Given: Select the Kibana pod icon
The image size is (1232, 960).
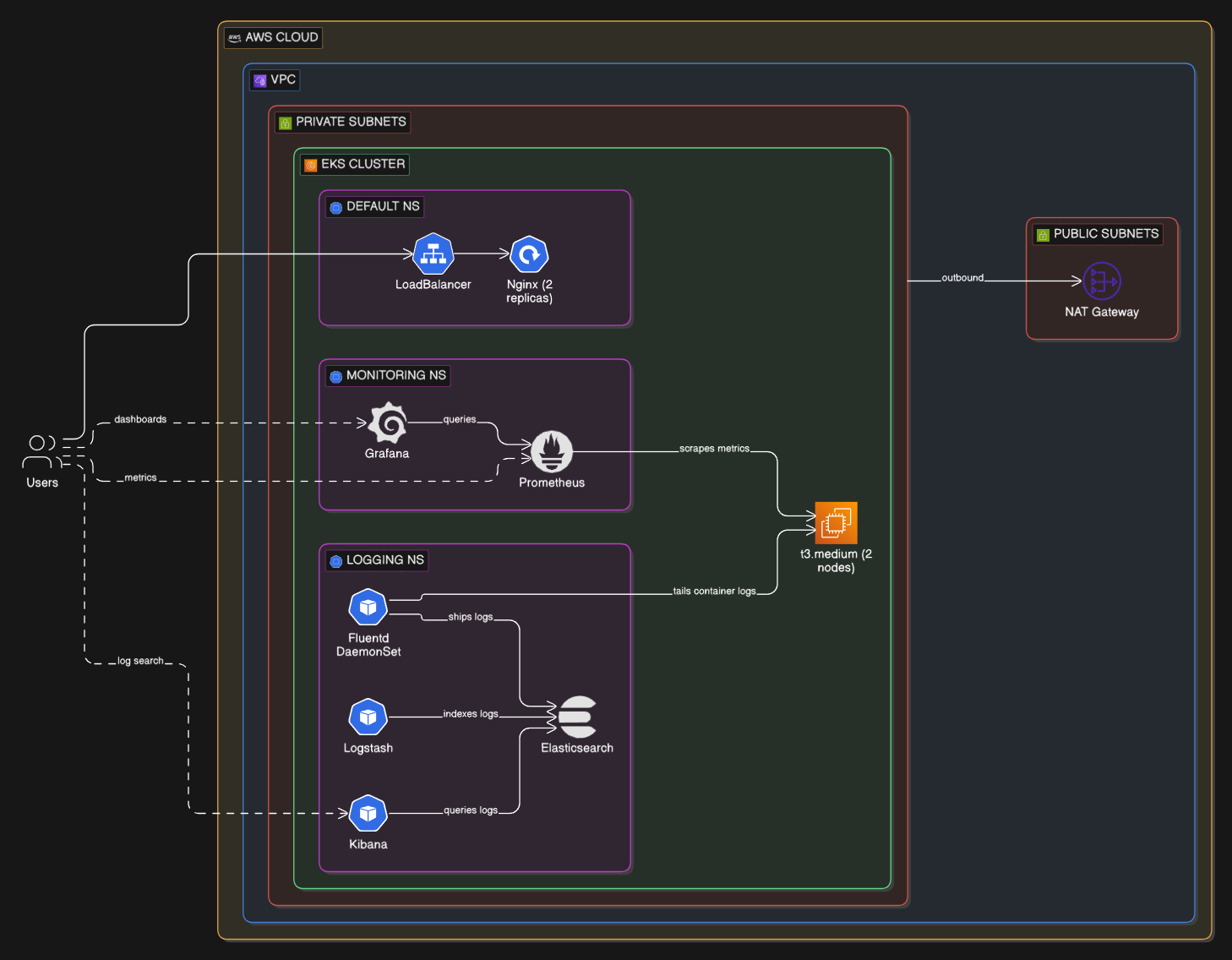Looking at the screenshot, I should click(368, 813).
